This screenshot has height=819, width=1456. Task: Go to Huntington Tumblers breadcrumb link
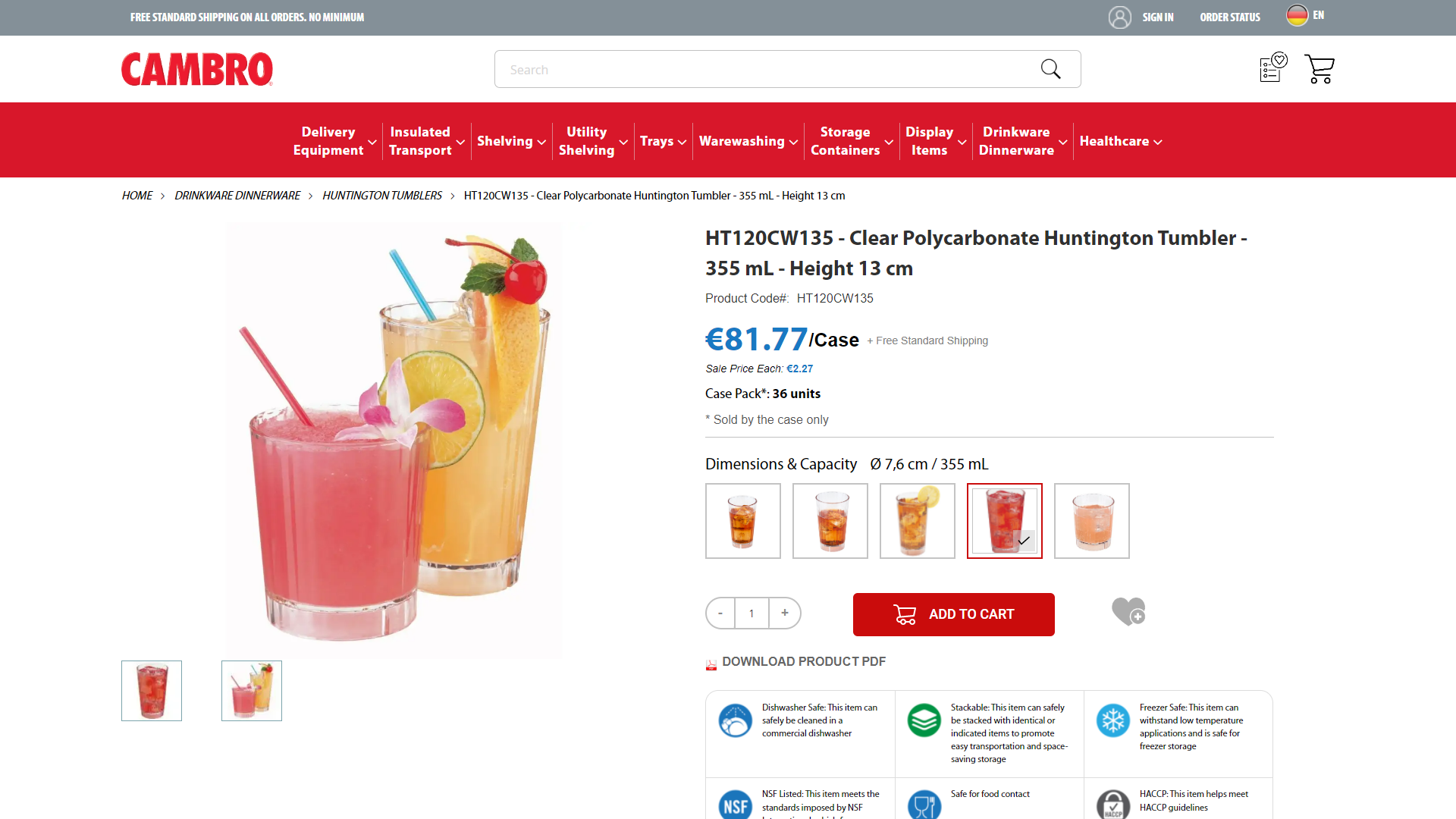click(381, 196)
